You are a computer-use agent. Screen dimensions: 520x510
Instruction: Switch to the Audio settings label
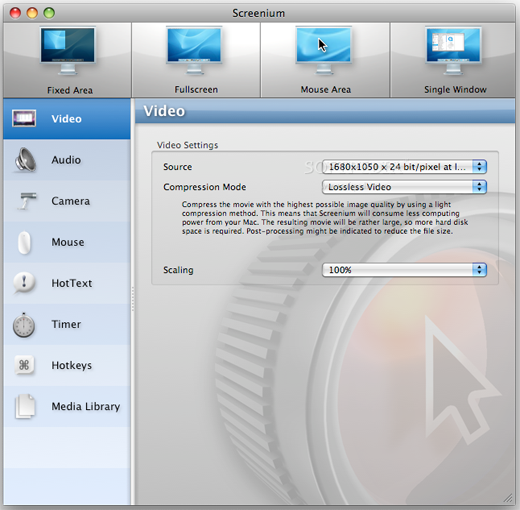click(x=66, y=160)
